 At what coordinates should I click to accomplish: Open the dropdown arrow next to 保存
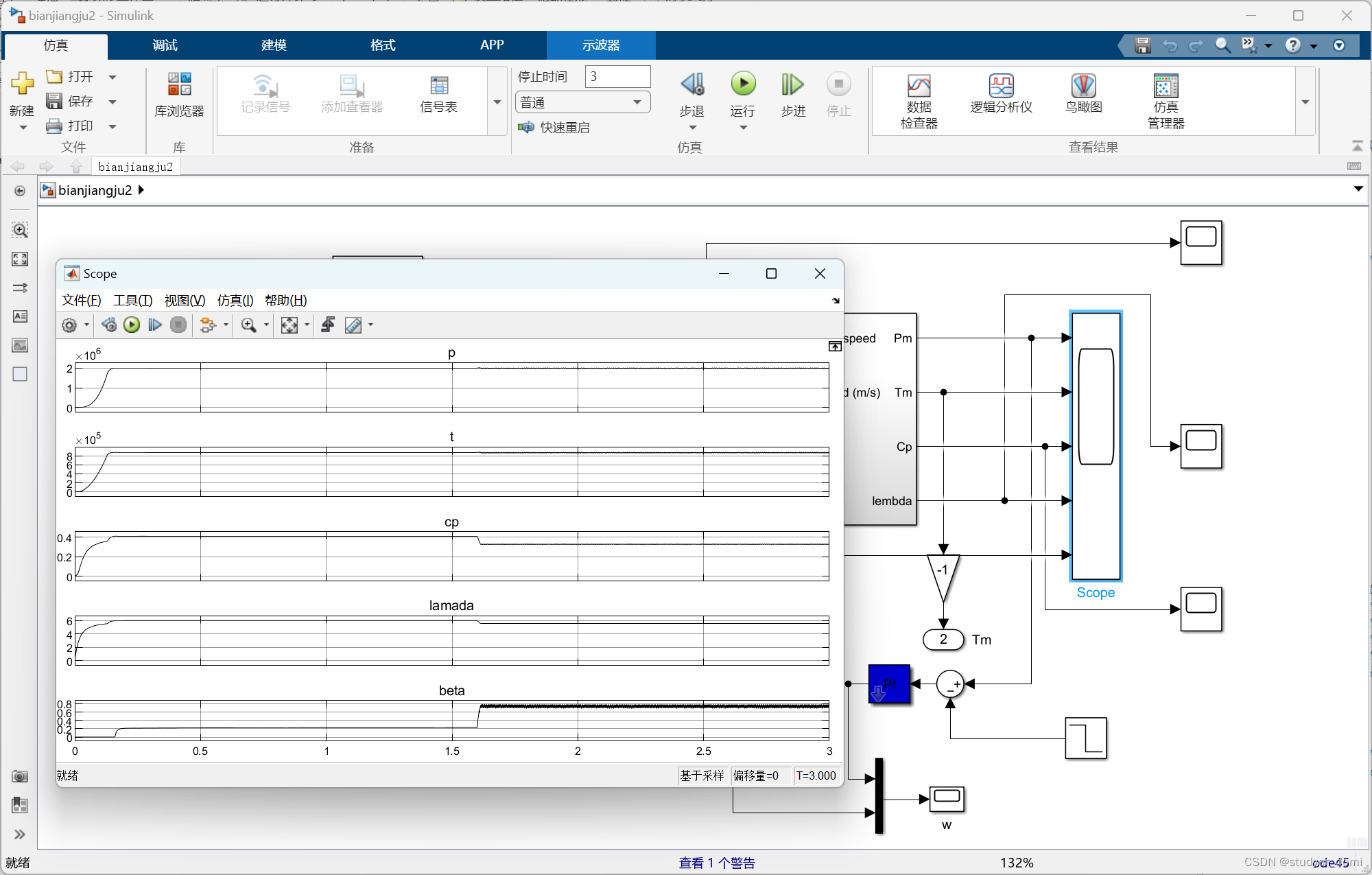(113, 102)
